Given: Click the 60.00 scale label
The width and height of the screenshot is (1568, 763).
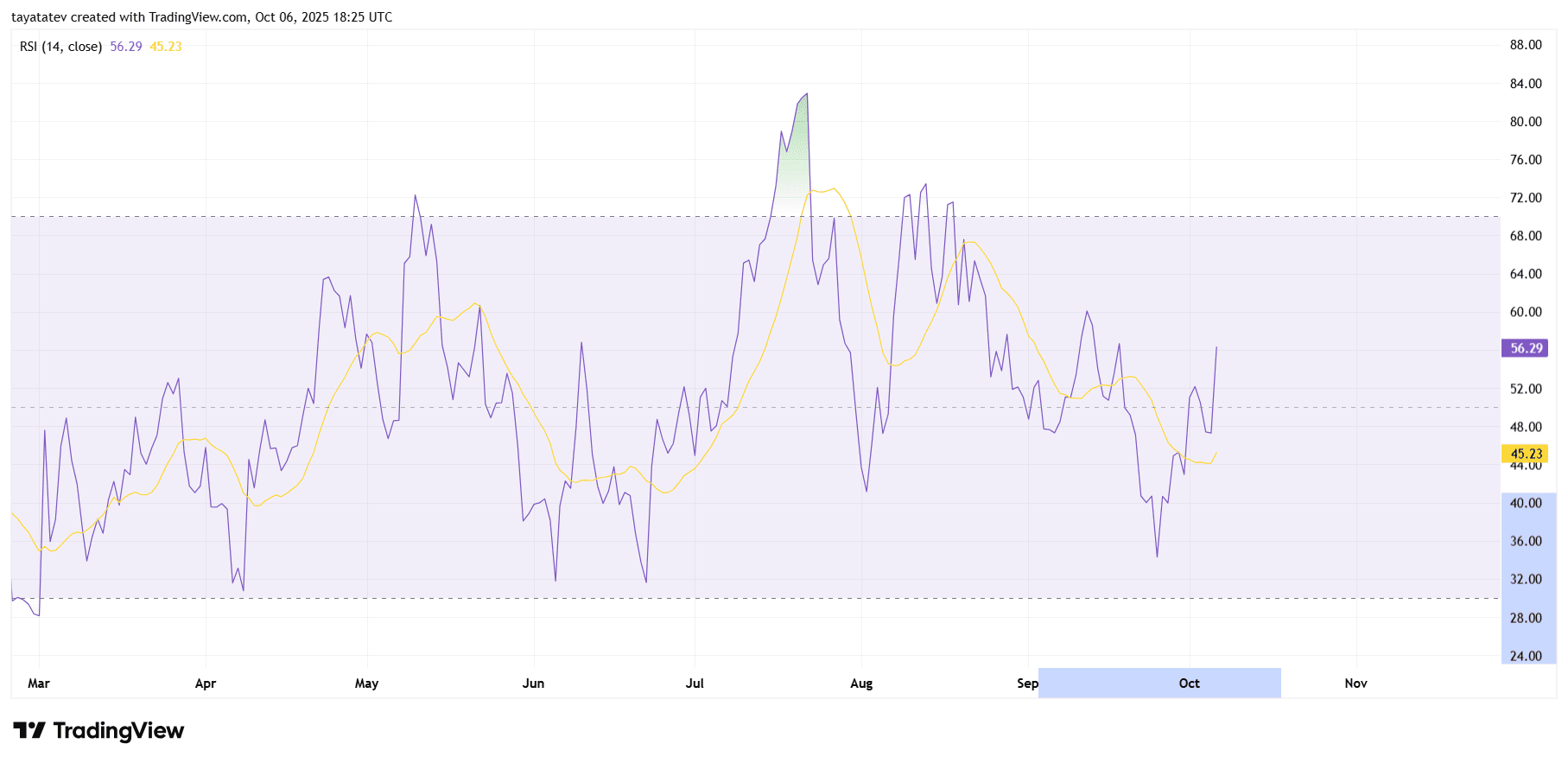Looking at the screenshot, I should click(x=1526, y=312).
